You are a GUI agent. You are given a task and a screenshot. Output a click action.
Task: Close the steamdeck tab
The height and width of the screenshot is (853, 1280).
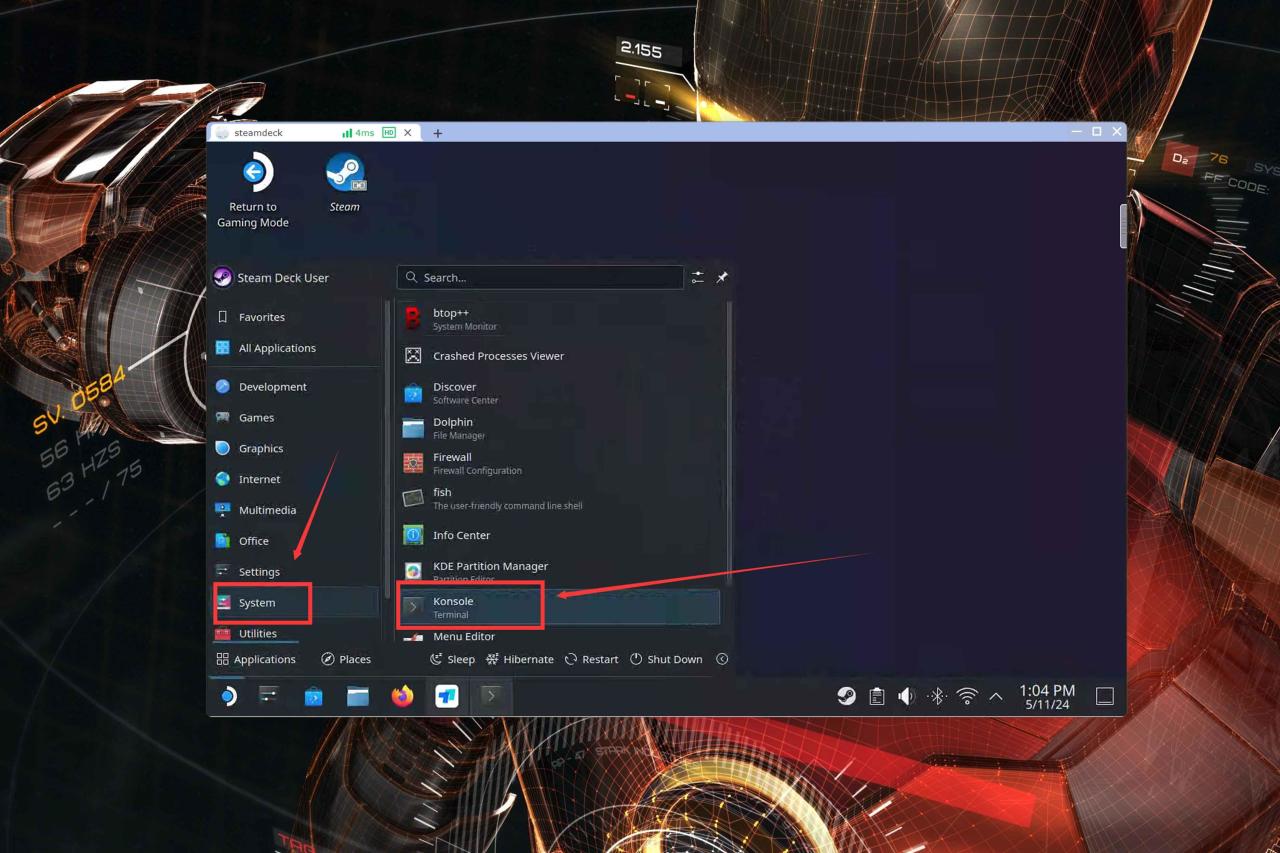(408, 132)
